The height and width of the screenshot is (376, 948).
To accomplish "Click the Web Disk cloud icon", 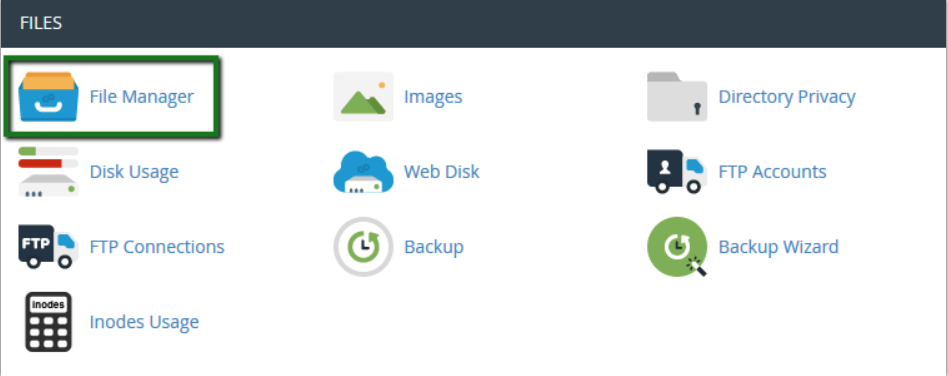I will point(363,172).
